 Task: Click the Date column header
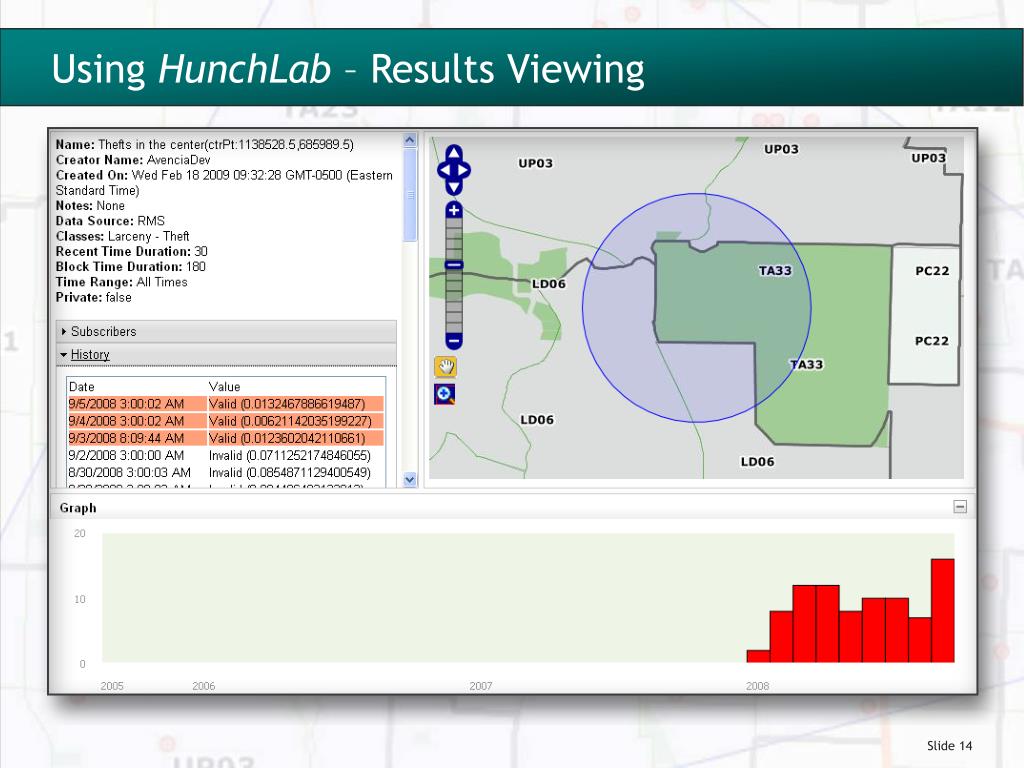(x=82, y=387)
